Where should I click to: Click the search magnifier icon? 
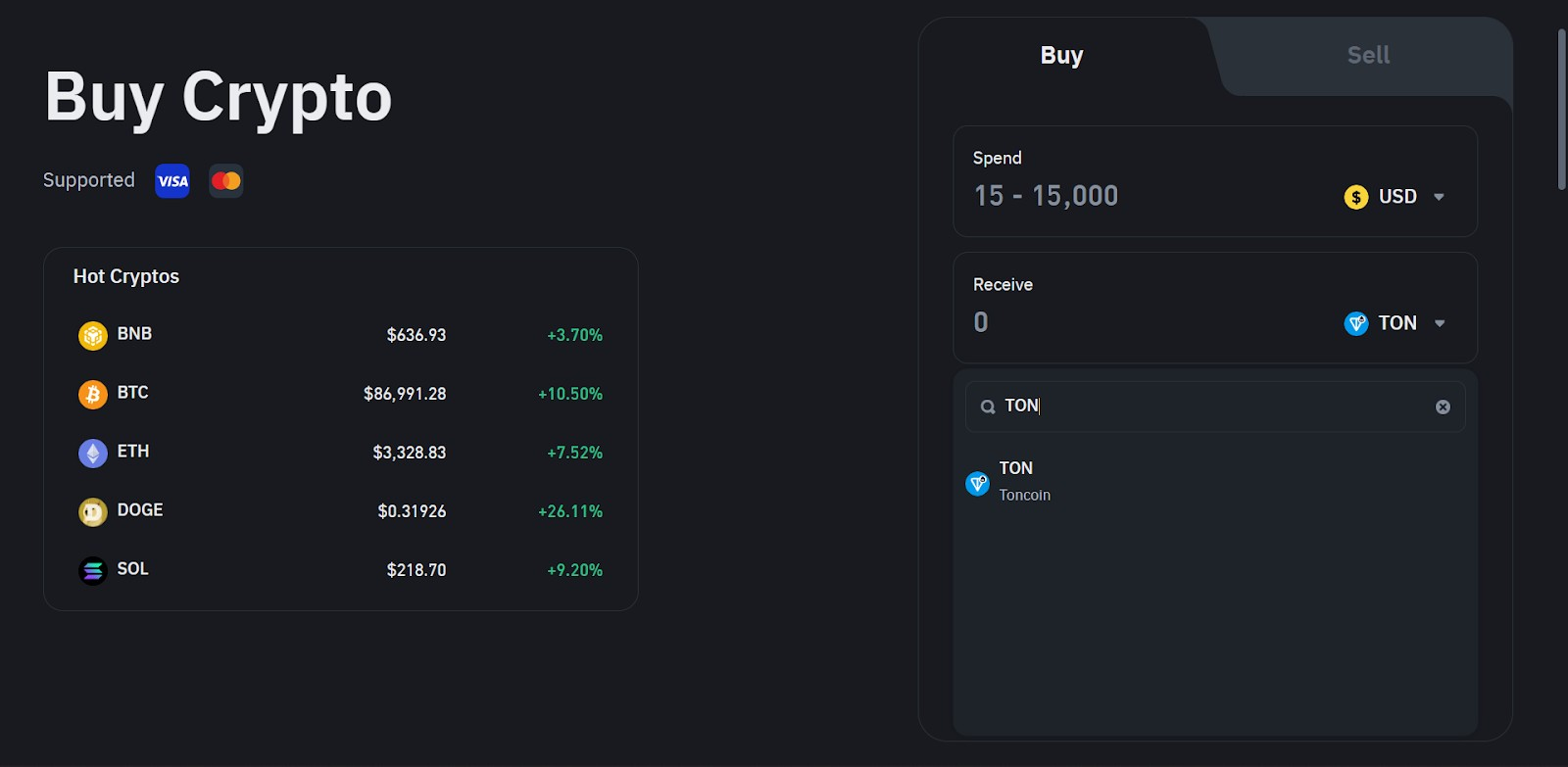[x=988, y=407]
